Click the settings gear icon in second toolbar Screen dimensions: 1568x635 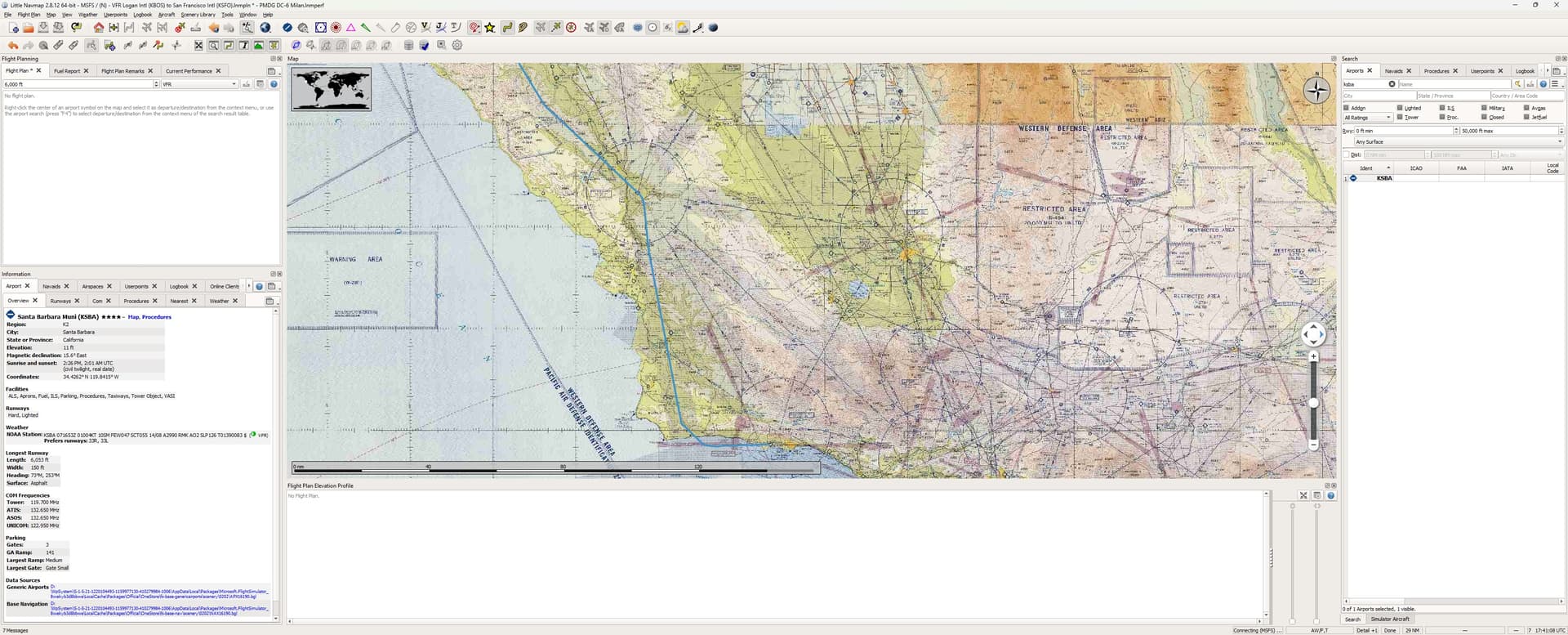[x=457, y=46]
